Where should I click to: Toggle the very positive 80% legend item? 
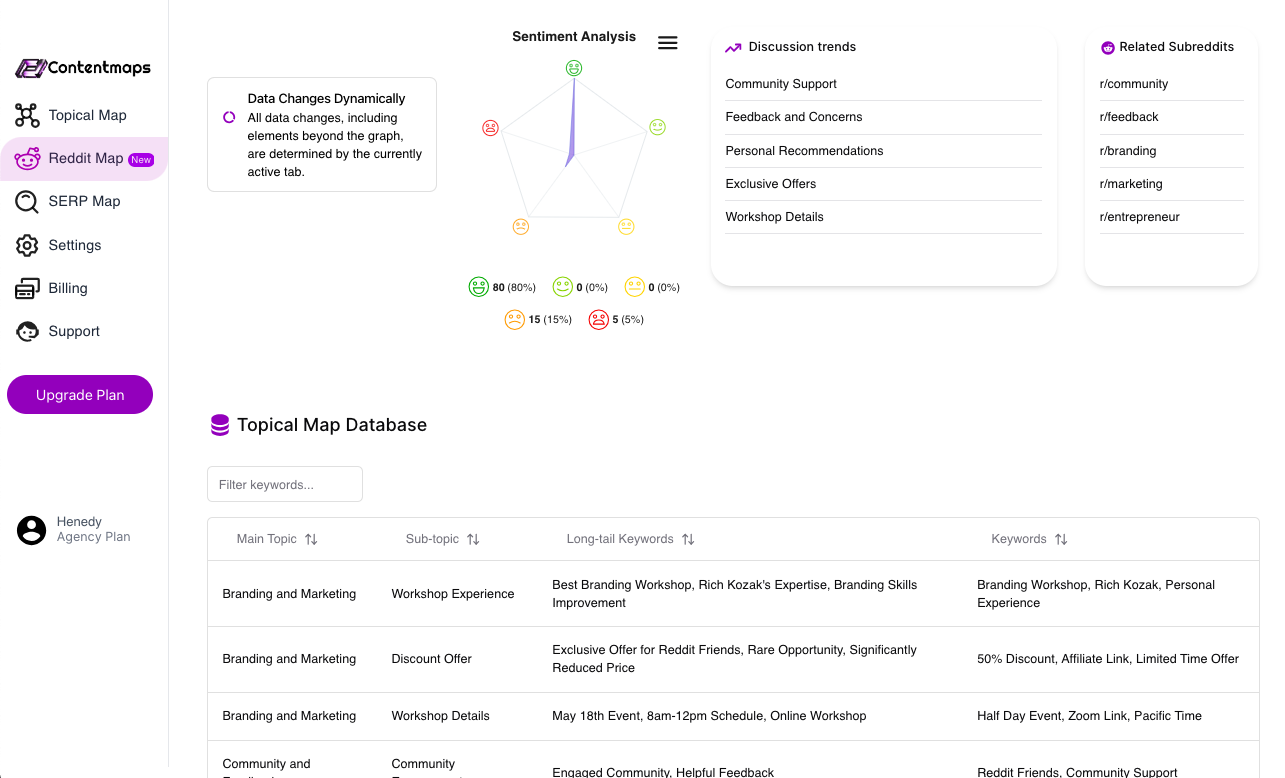(x=502, y=287)
